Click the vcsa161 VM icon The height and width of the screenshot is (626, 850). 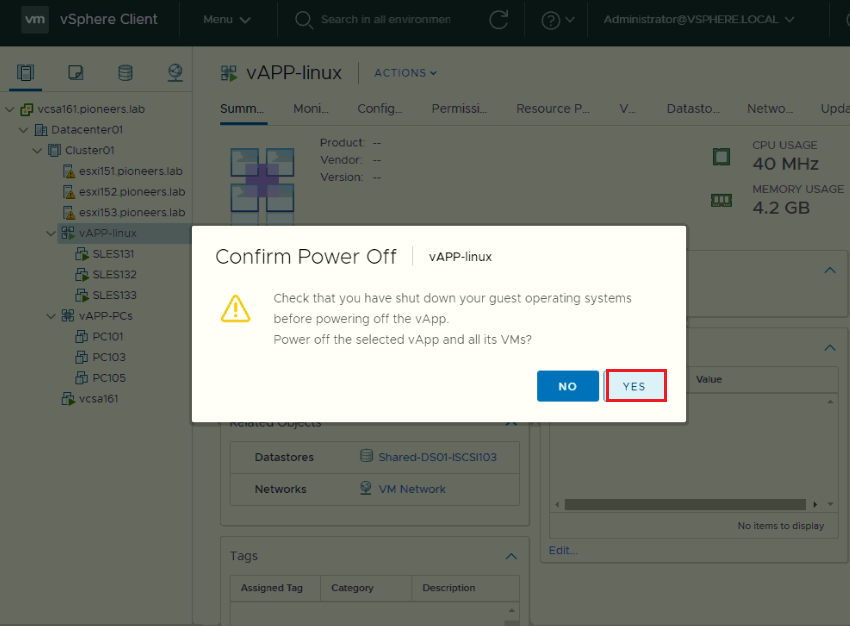click(68, 399)
